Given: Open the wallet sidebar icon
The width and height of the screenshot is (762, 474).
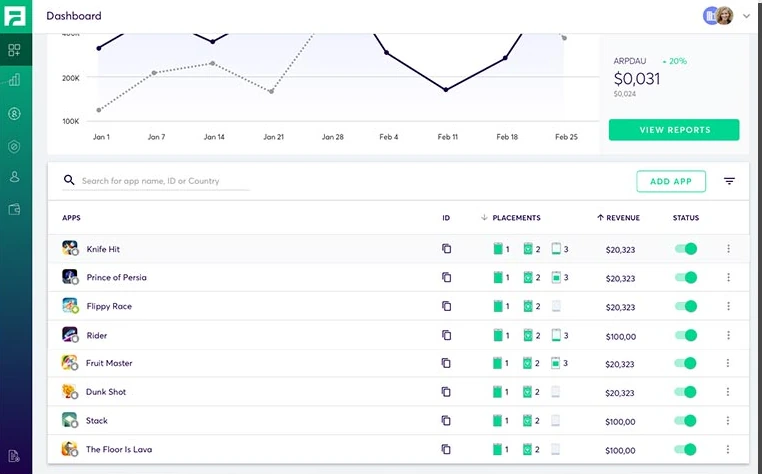Looking at the screenshot, I should point(15,210).
